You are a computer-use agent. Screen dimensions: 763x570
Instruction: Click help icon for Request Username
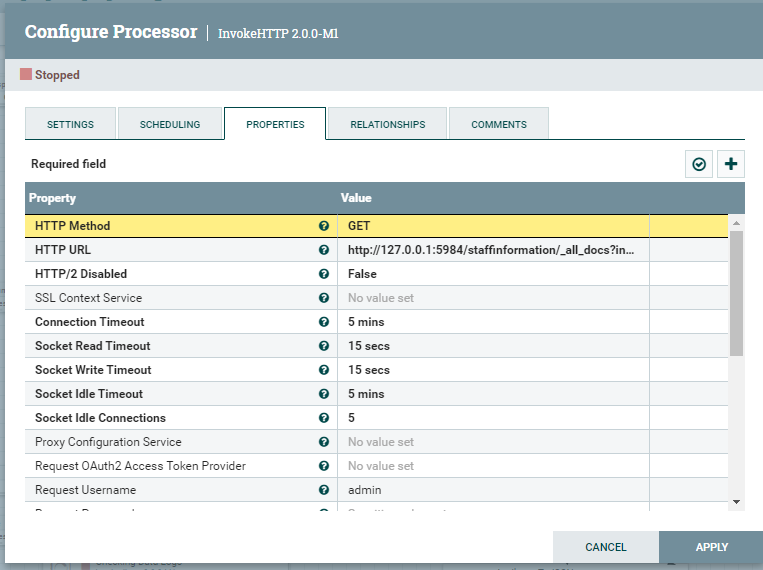pyautogui.click(x=324, y=490)
